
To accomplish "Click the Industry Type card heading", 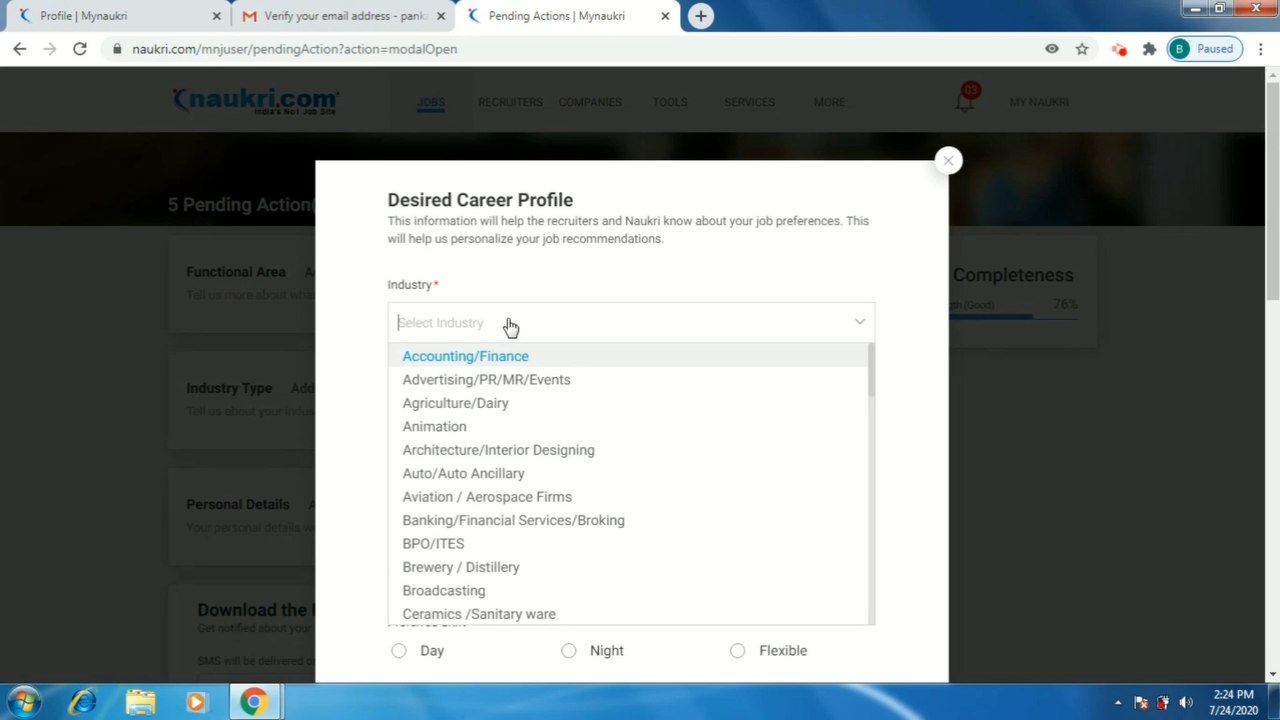I will pyautogui.click(x=229, y=388).
